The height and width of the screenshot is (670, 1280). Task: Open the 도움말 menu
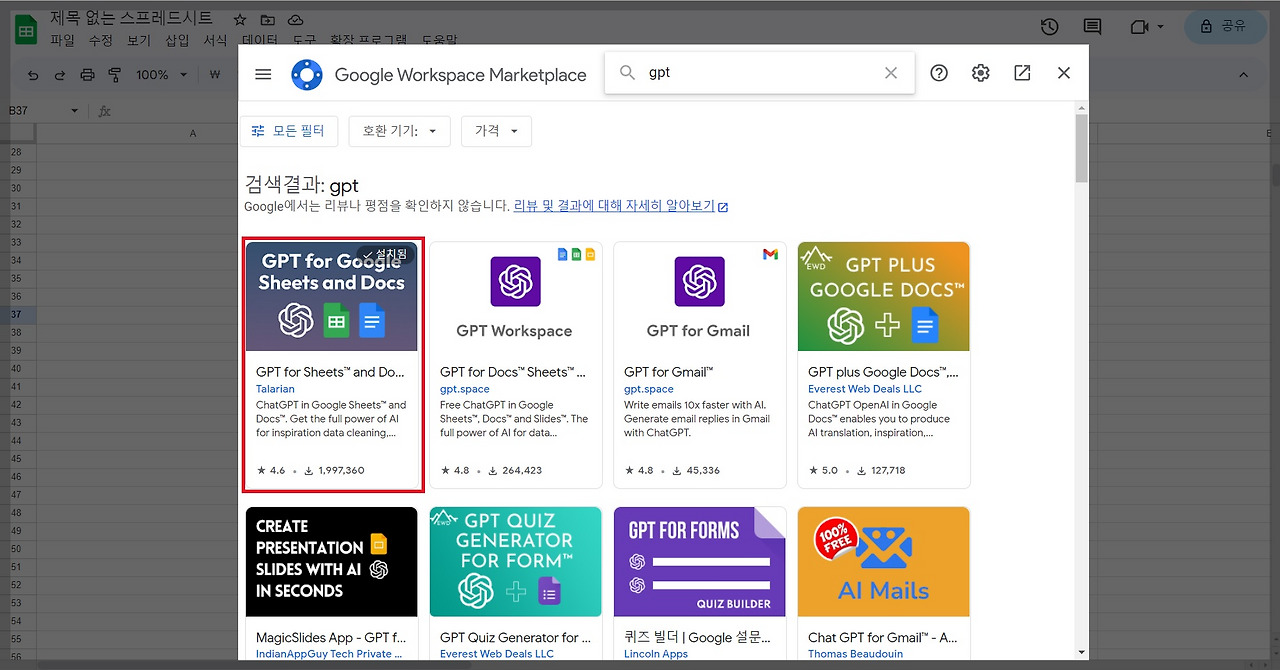439,40
